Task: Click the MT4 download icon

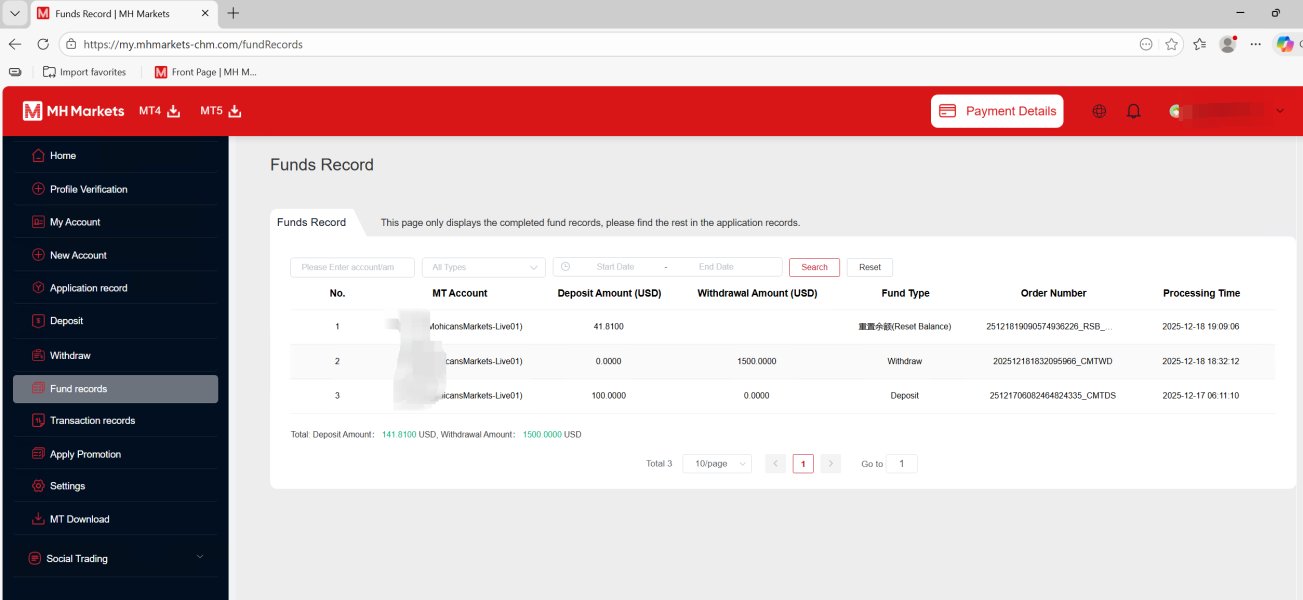Action: (x=173, y=111)
